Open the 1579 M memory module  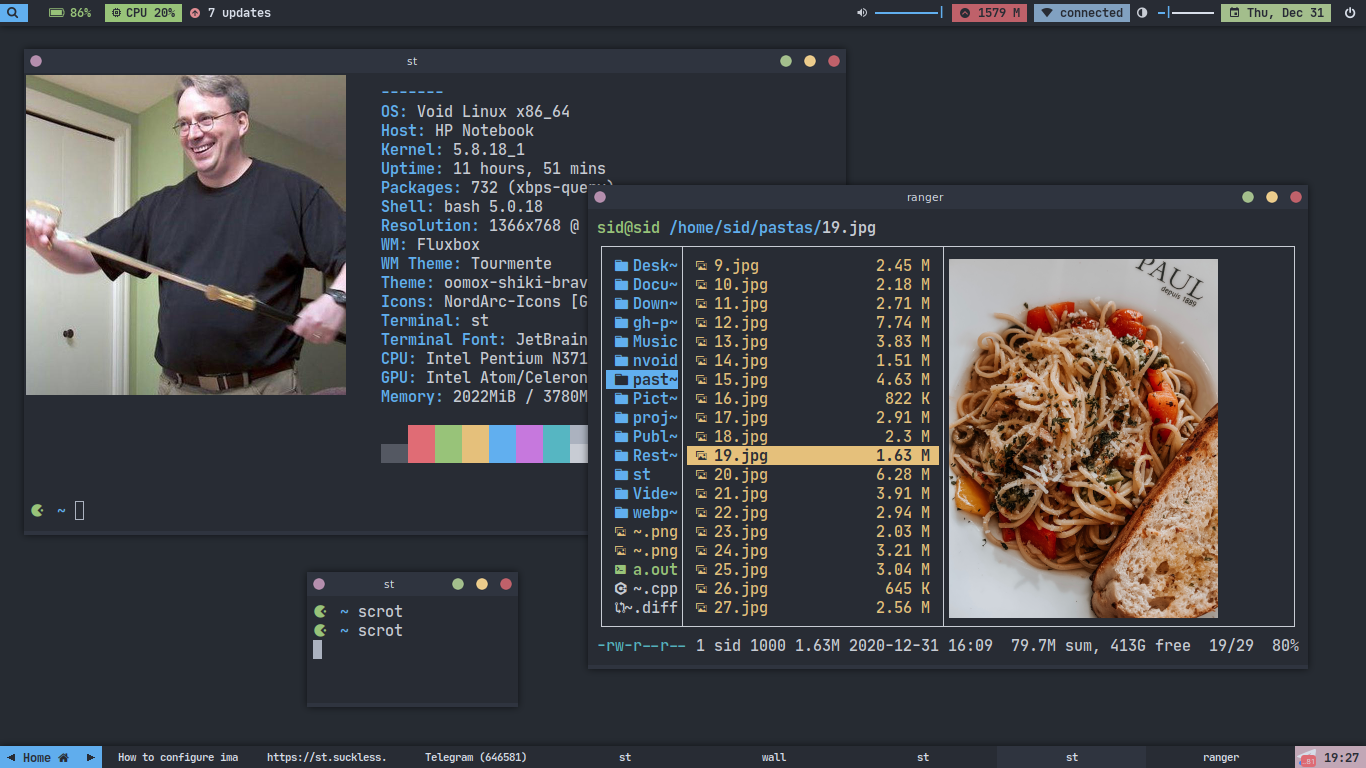point(990,13)
